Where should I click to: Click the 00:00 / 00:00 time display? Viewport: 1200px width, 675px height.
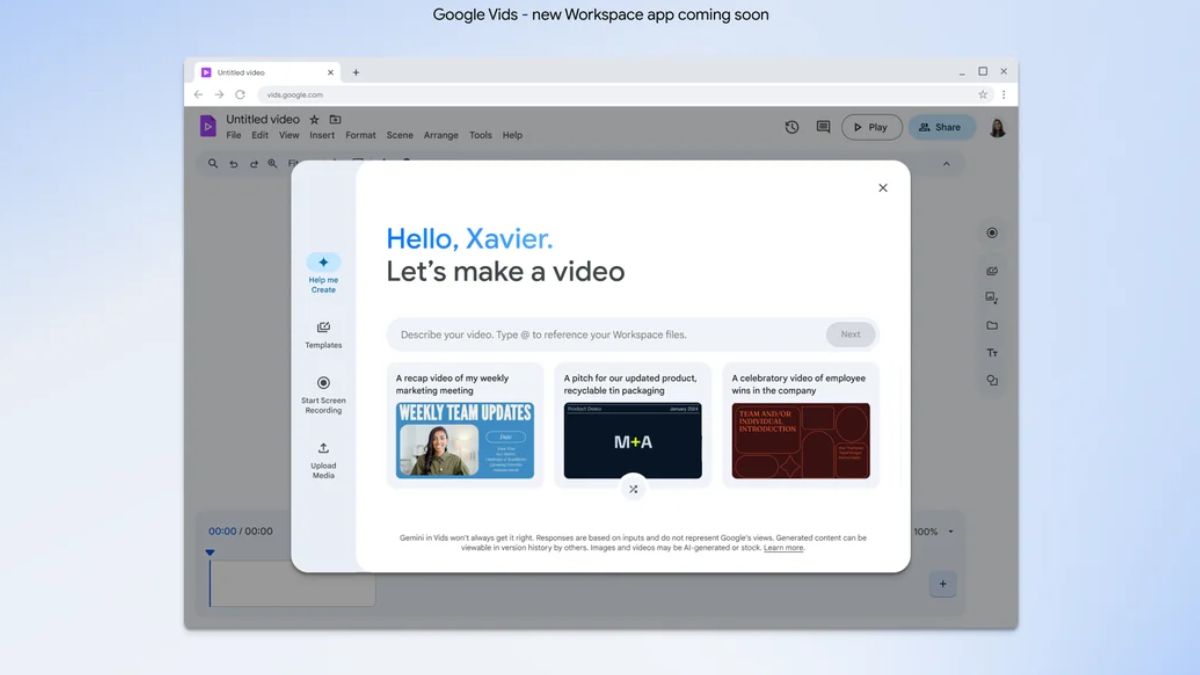pyautogui.click(x=240, y=531)
